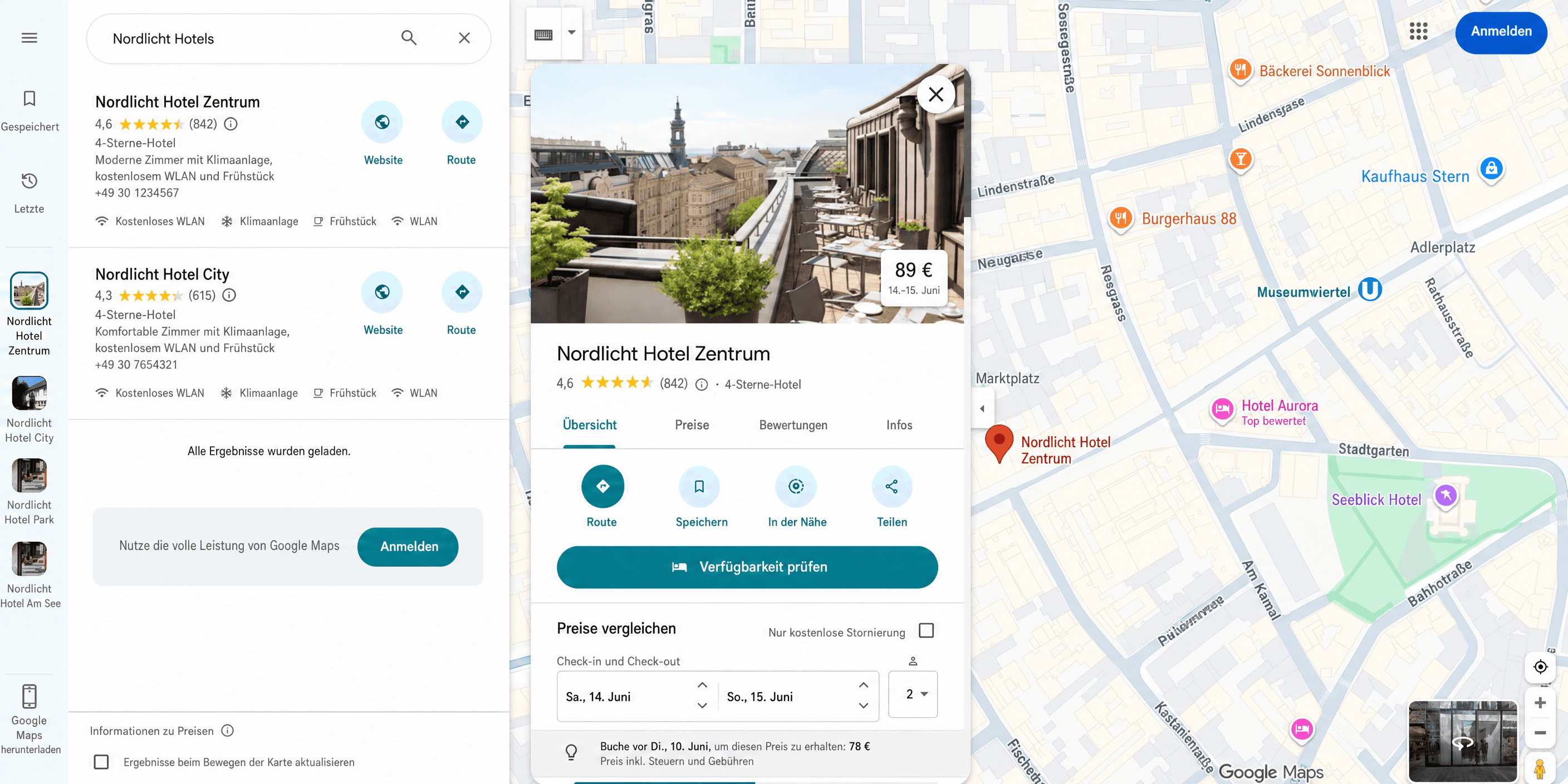The width and height of the screenshot is (1568, 784).
Task: Decrease the check-out date So., 15. Juni
Action: pos(863,705)
